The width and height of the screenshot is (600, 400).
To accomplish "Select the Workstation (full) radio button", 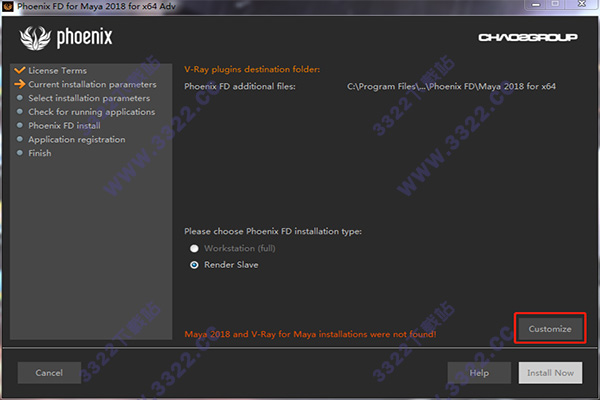I will tap(194, 248).
